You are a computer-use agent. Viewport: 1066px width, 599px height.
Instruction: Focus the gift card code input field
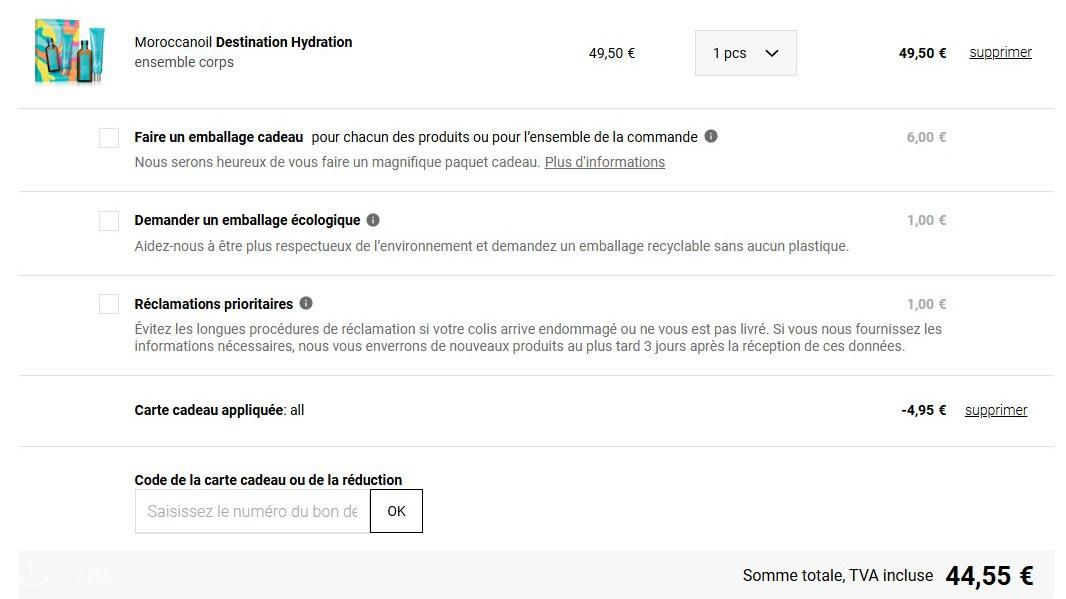pyautogui.click(x=252, y=511)
